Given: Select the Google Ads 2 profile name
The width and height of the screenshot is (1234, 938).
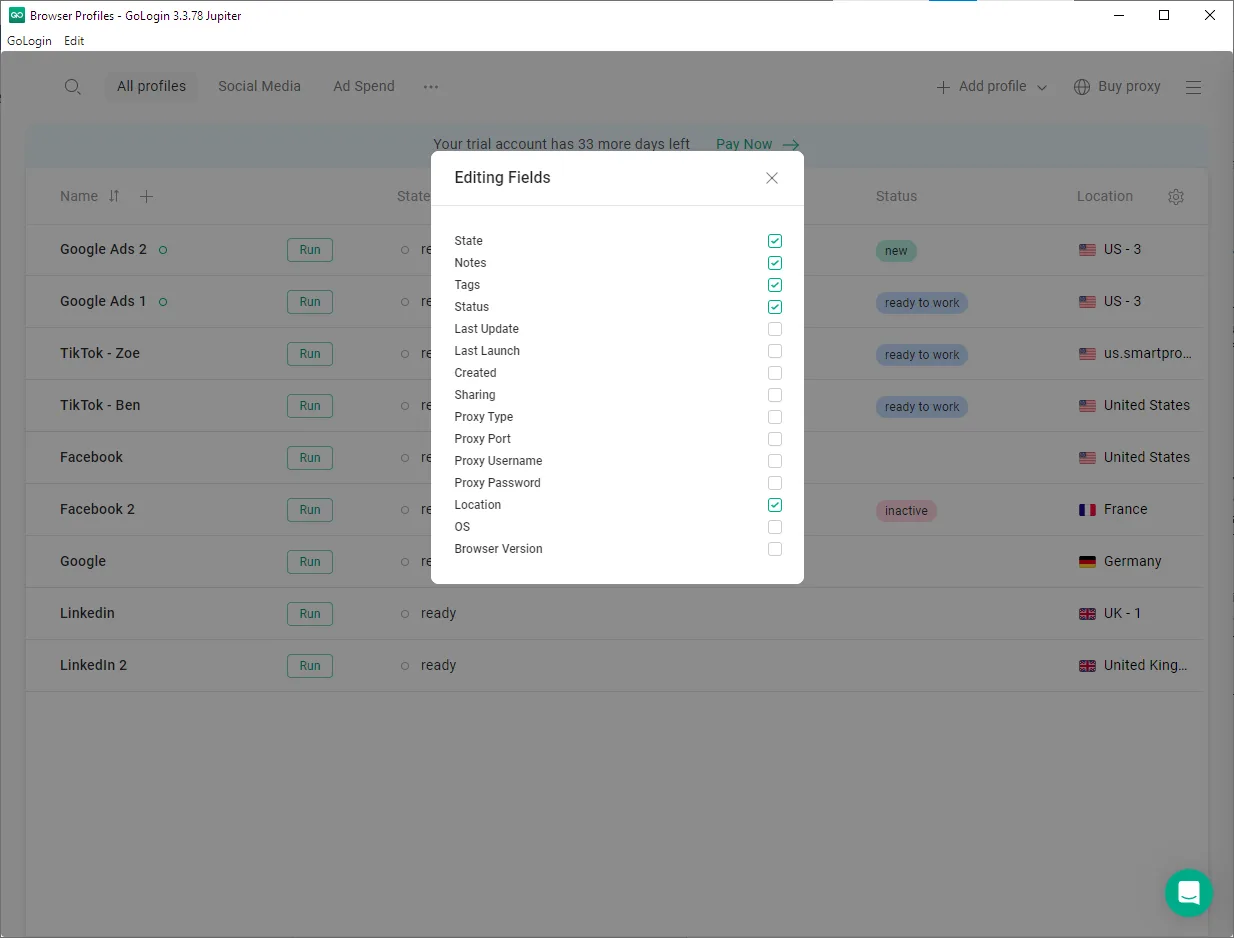Looking at the screenshot, I should [103, 249].
